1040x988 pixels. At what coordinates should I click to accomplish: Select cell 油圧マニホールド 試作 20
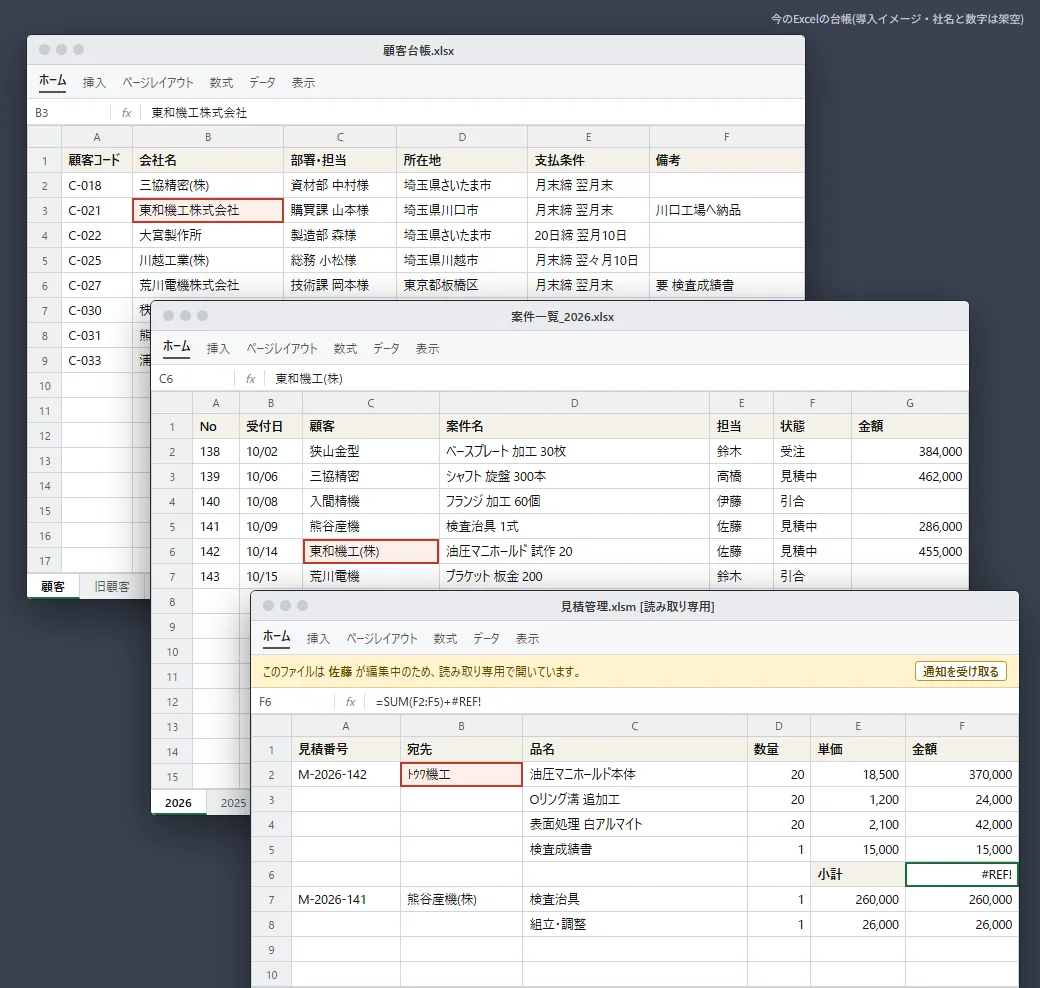[x=574, y=551]
